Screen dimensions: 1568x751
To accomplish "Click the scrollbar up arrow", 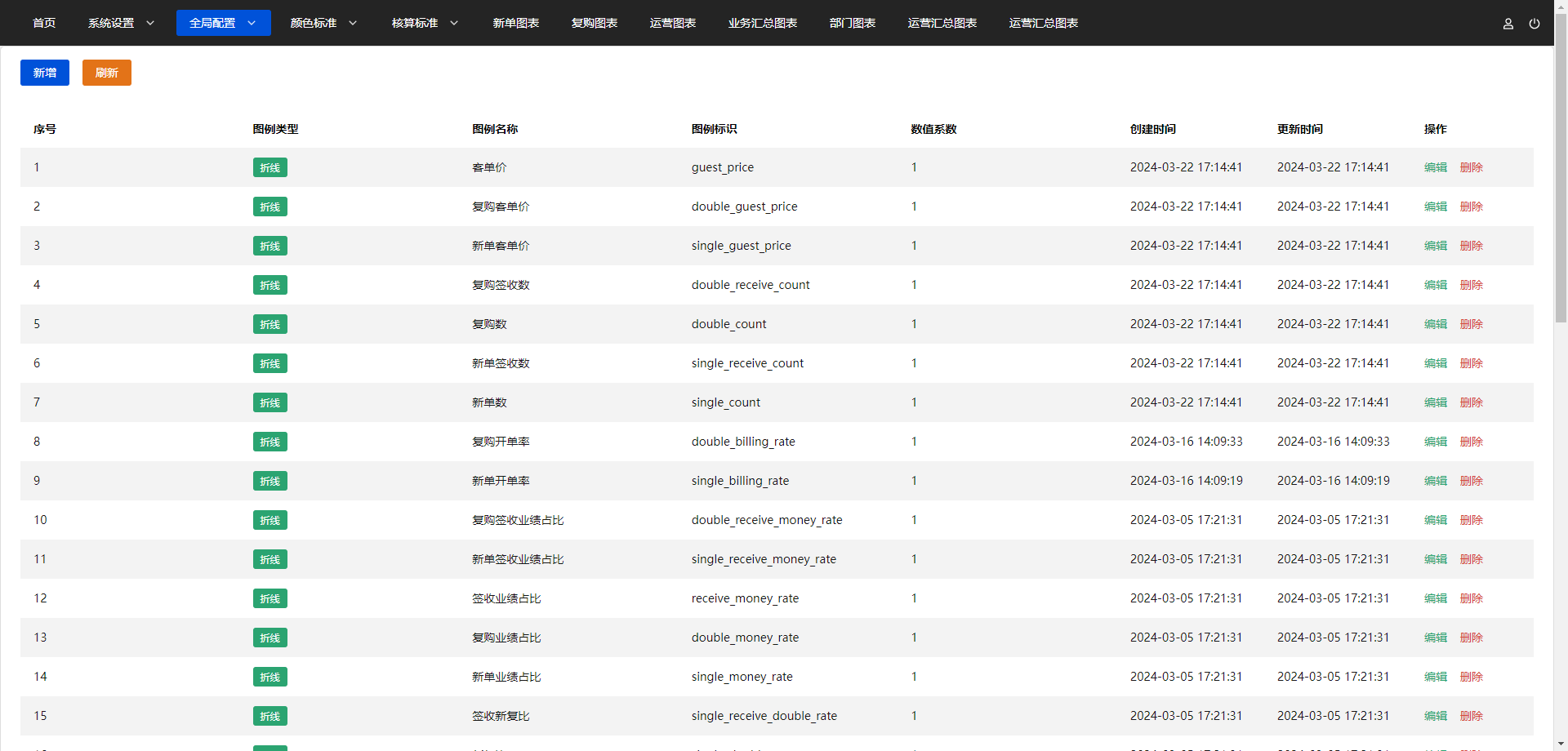I will (x=1561, y=6).
